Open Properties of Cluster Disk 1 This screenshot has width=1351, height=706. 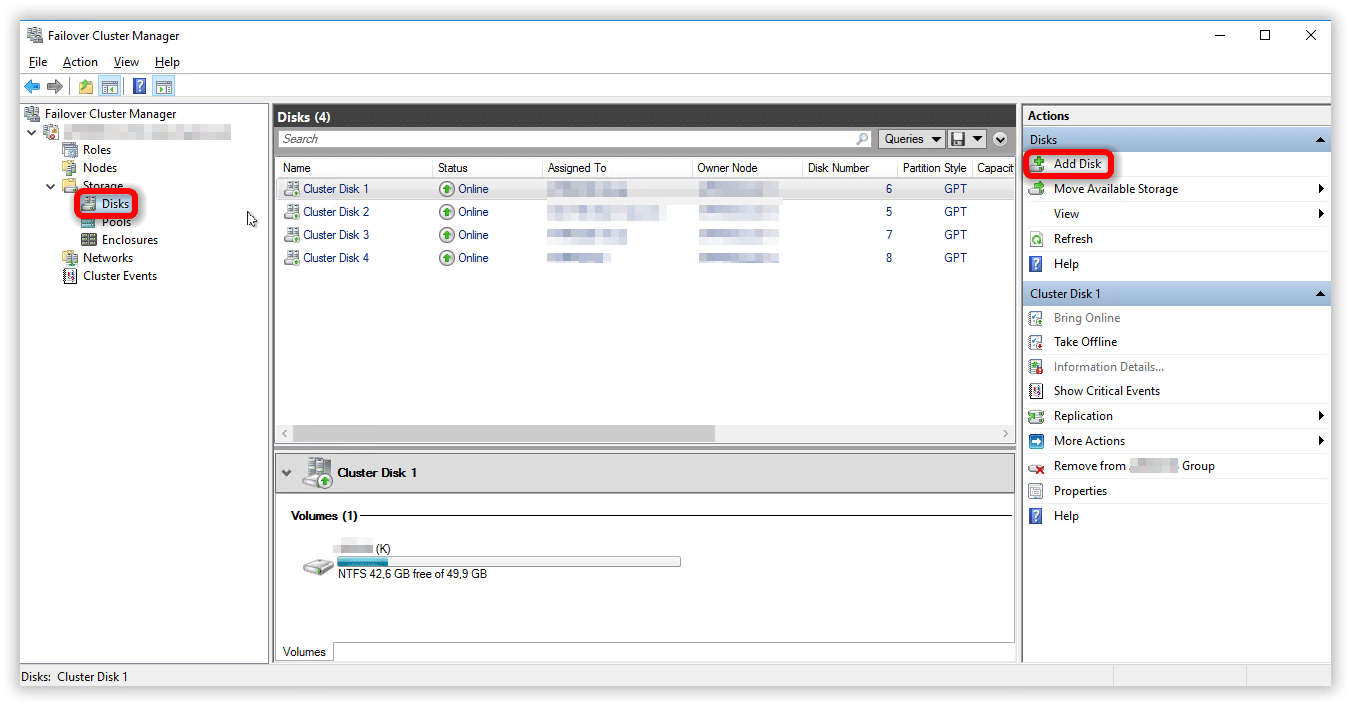point(1080,491)
